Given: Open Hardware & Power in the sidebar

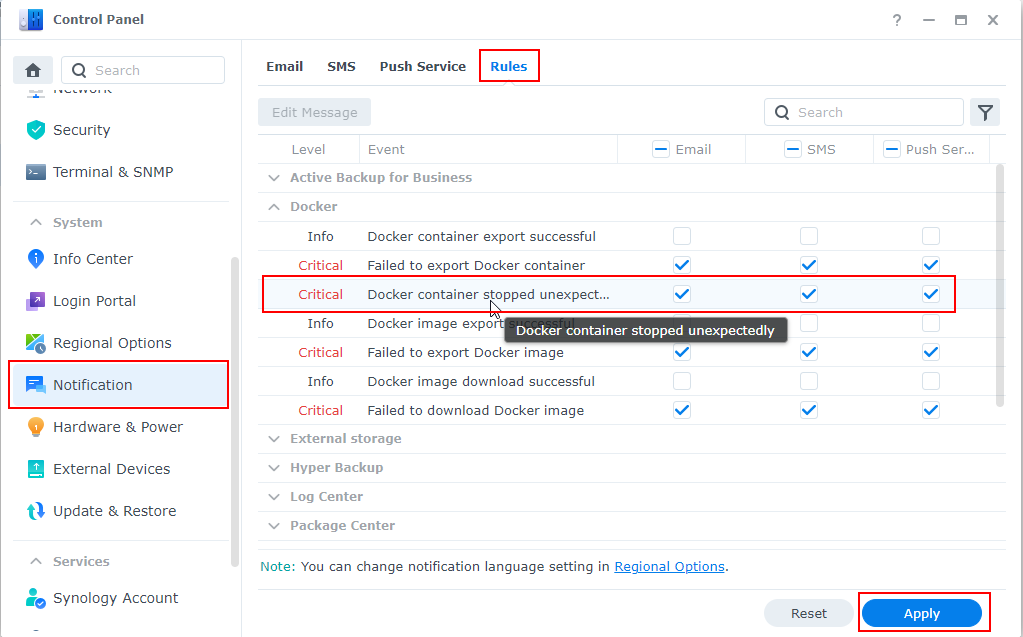Looking at the screenshot, I should (118, 427).
